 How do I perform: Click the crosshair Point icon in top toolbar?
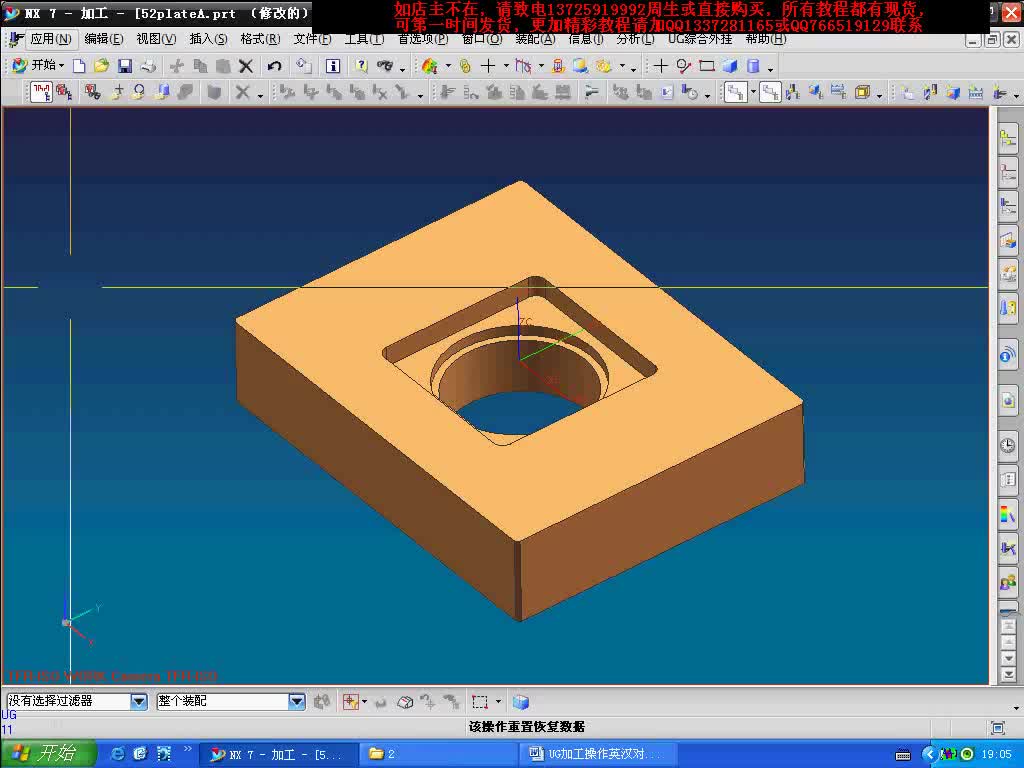(660, 66)
